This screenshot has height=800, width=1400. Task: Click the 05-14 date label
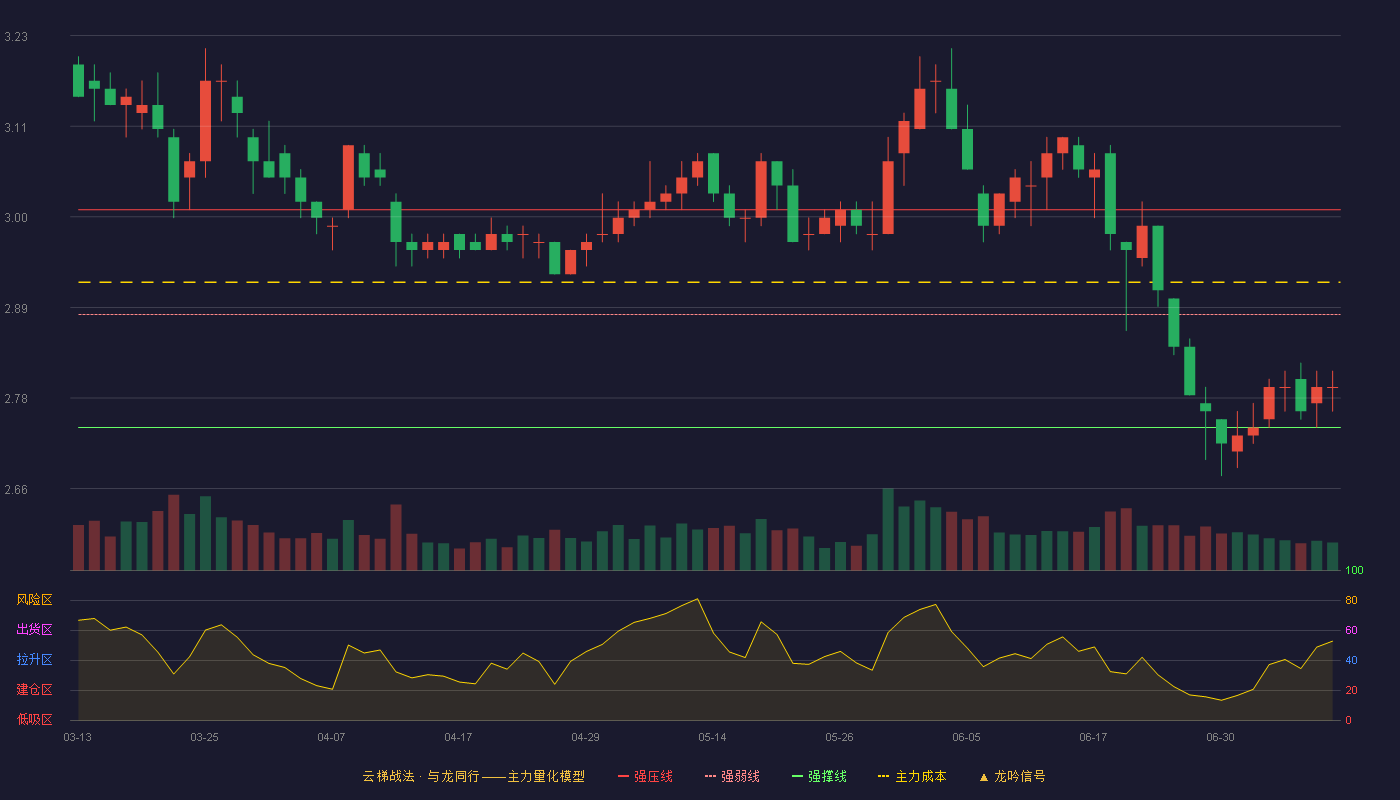pyautogui.click(x=712, y=737)
